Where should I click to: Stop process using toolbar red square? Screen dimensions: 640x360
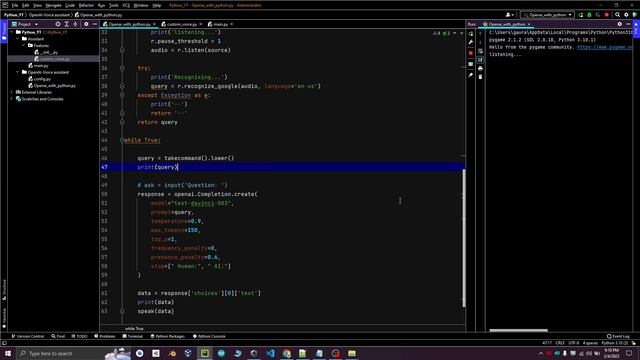[x=607, y=15]
